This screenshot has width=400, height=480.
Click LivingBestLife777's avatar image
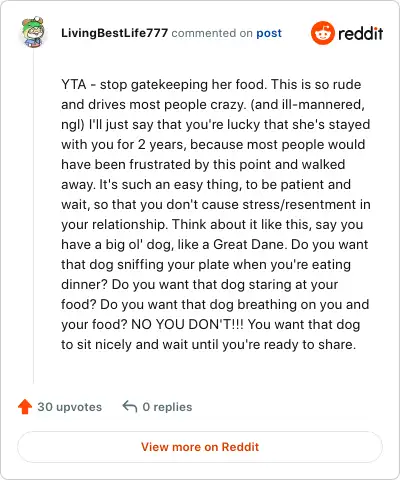pos(33,32)
